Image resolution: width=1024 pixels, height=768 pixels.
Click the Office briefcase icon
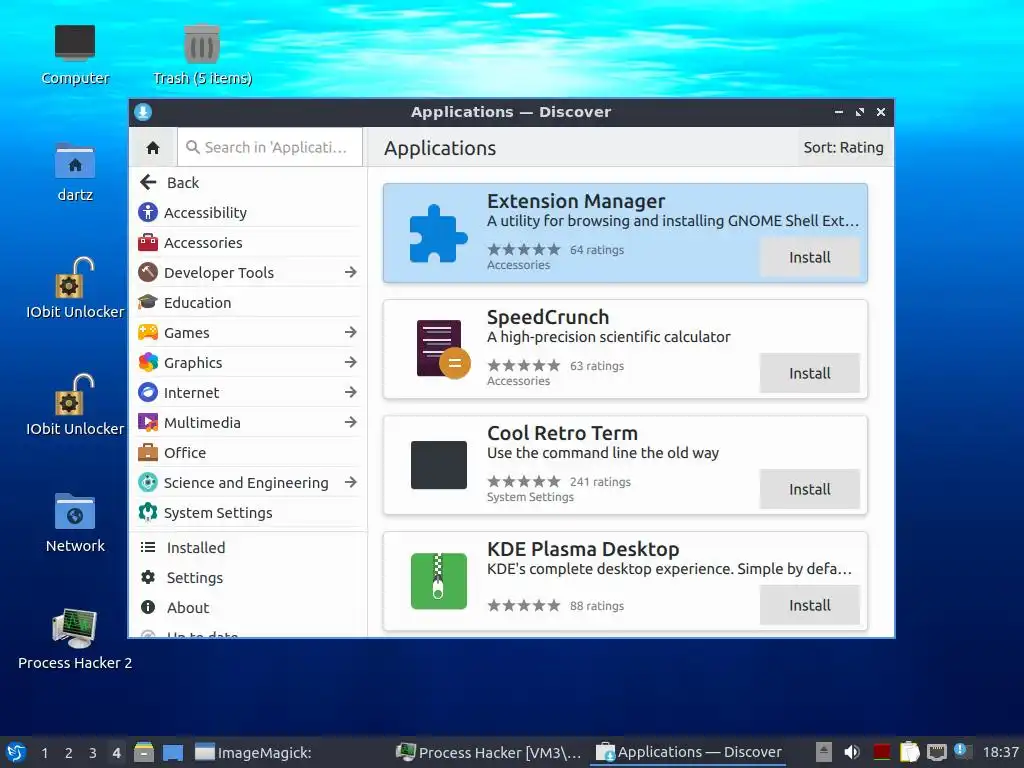(x=148, y=453)
